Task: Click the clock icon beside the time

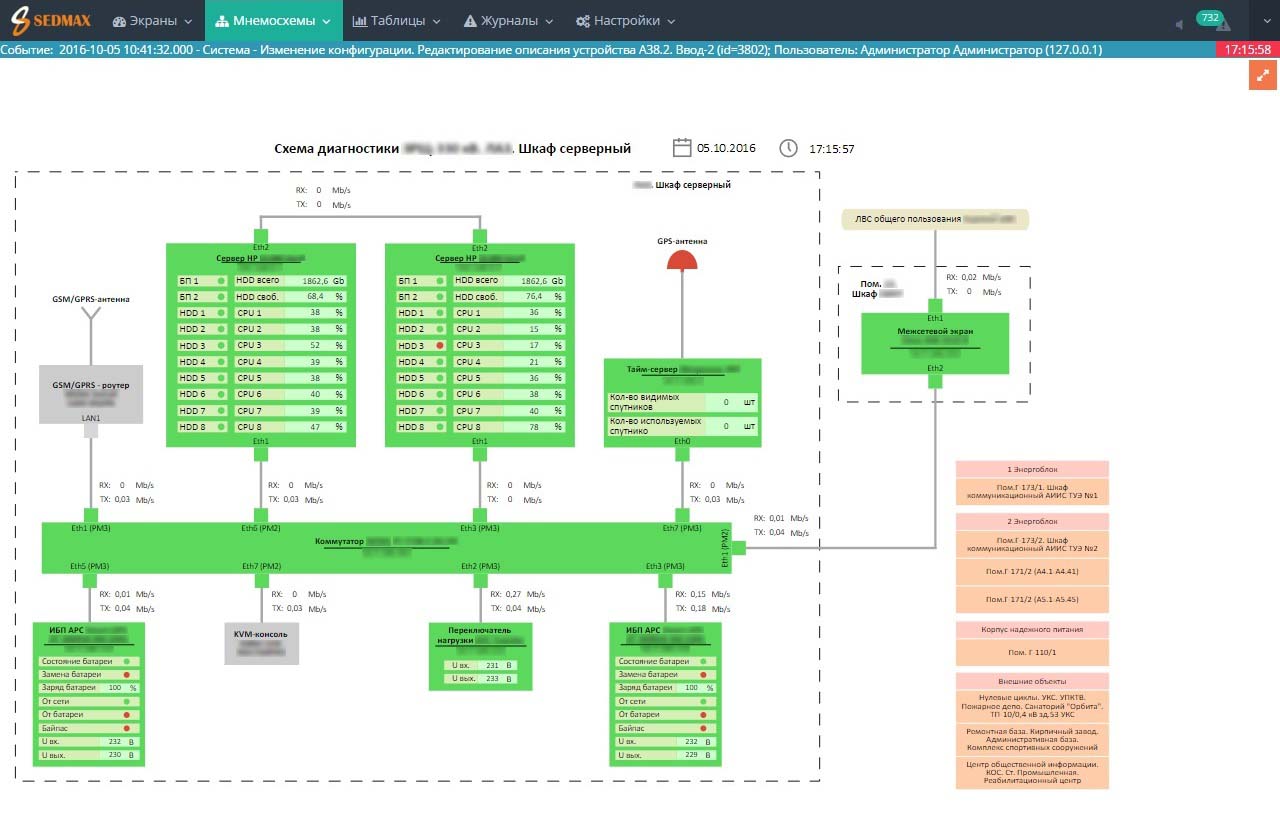Action: click(788, 148)
